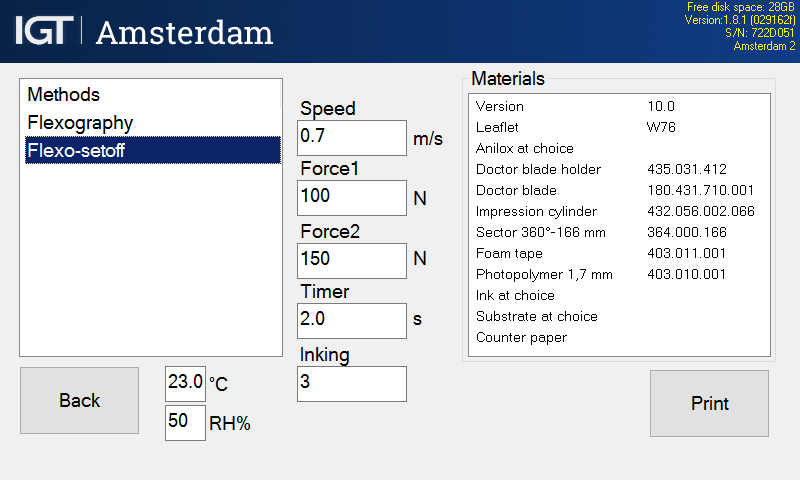Viewport: 800px width, 480px height.
Task: Select Methods in the list
Action: tap(64, 95)
